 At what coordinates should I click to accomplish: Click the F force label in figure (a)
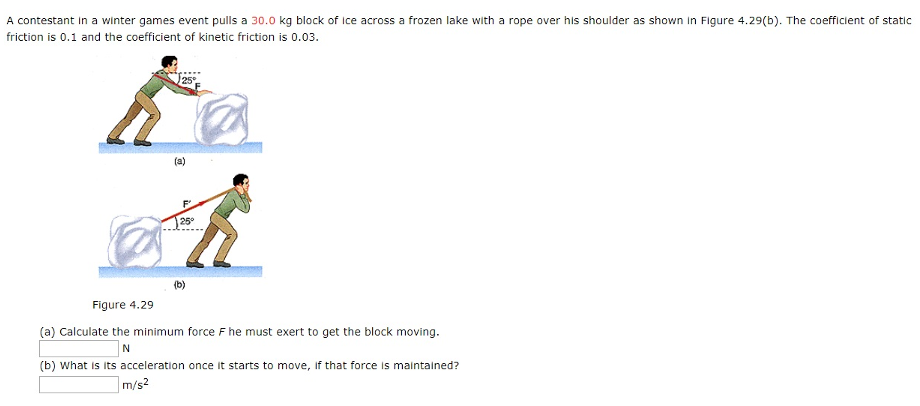click(x=198, y=87)
